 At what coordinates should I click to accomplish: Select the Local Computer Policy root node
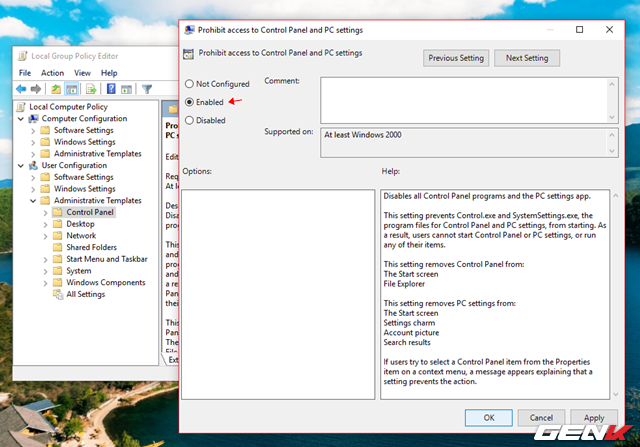pos(68,107)
